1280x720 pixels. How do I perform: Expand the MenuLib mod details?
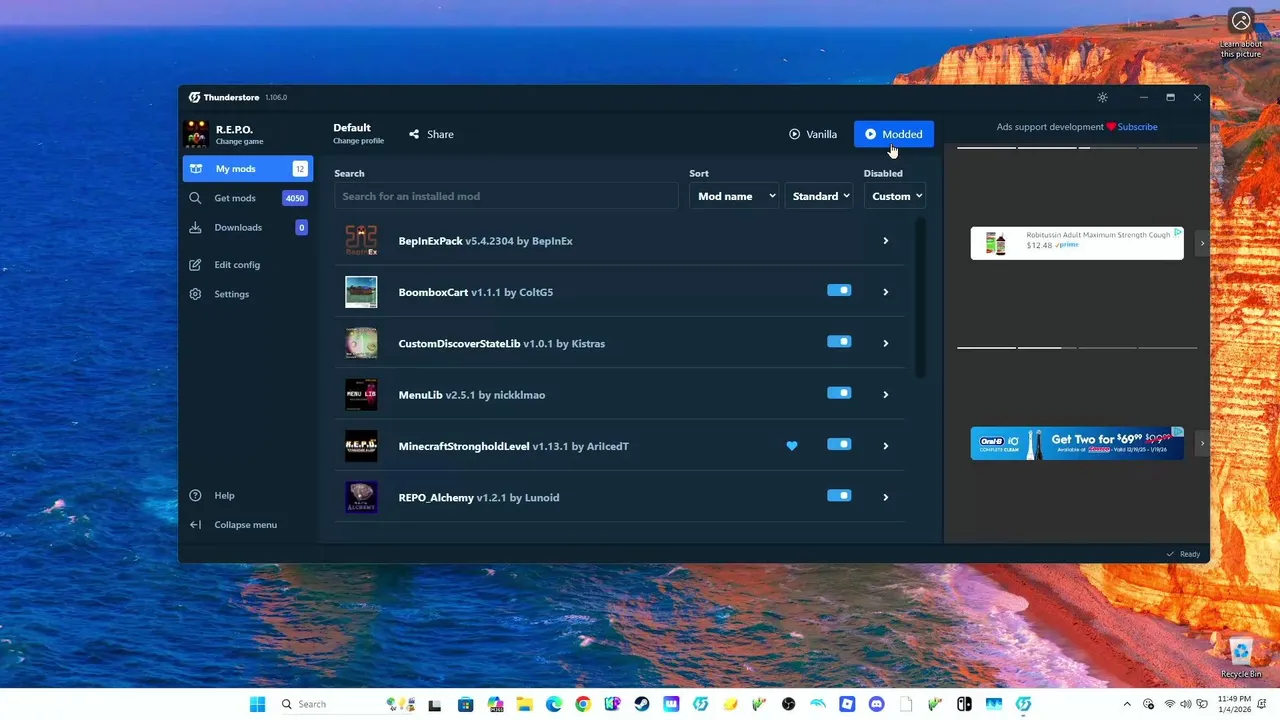[886, 395]
